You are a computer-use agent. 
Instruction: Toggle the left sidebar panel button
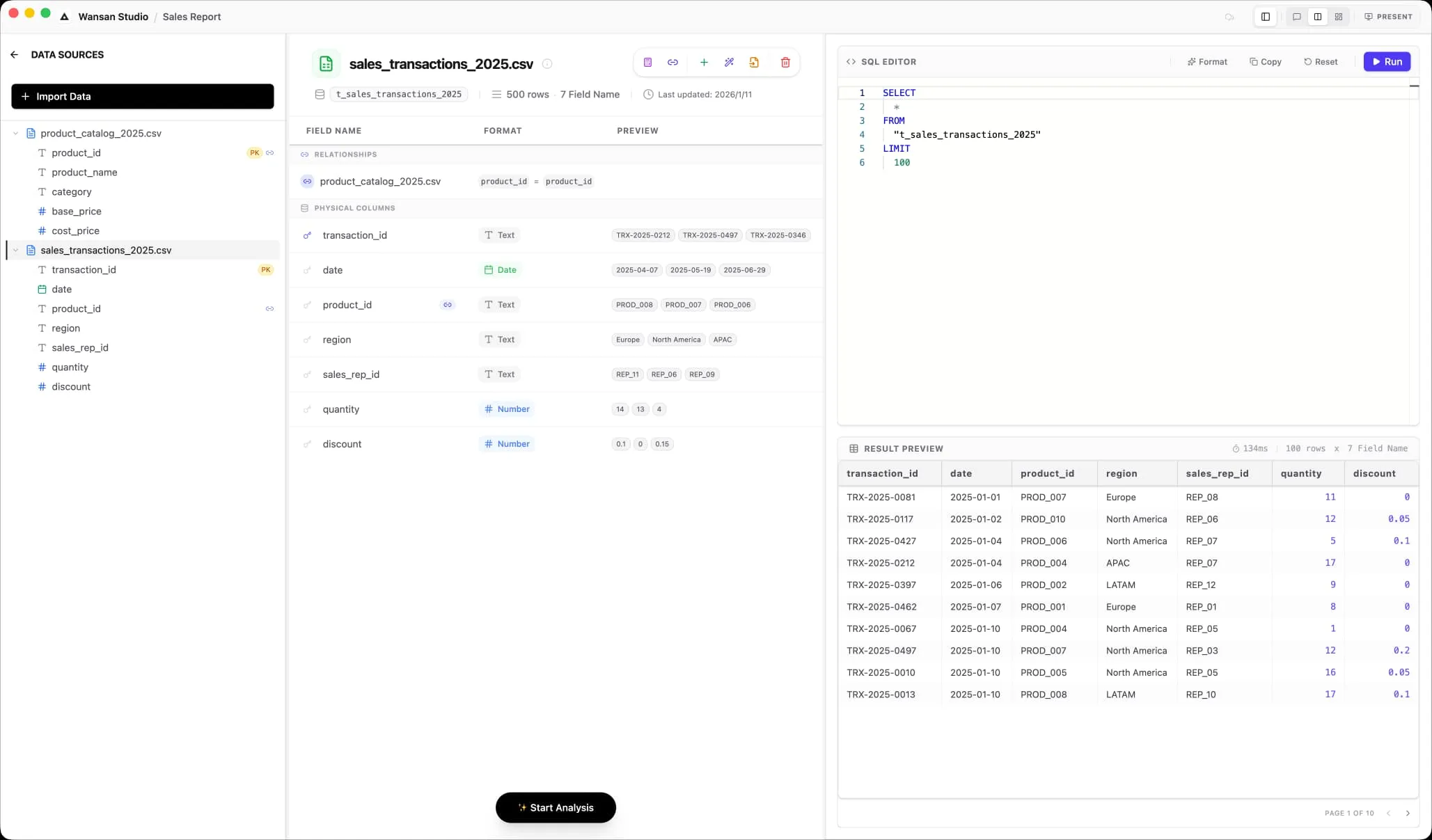click(1266, 17)
